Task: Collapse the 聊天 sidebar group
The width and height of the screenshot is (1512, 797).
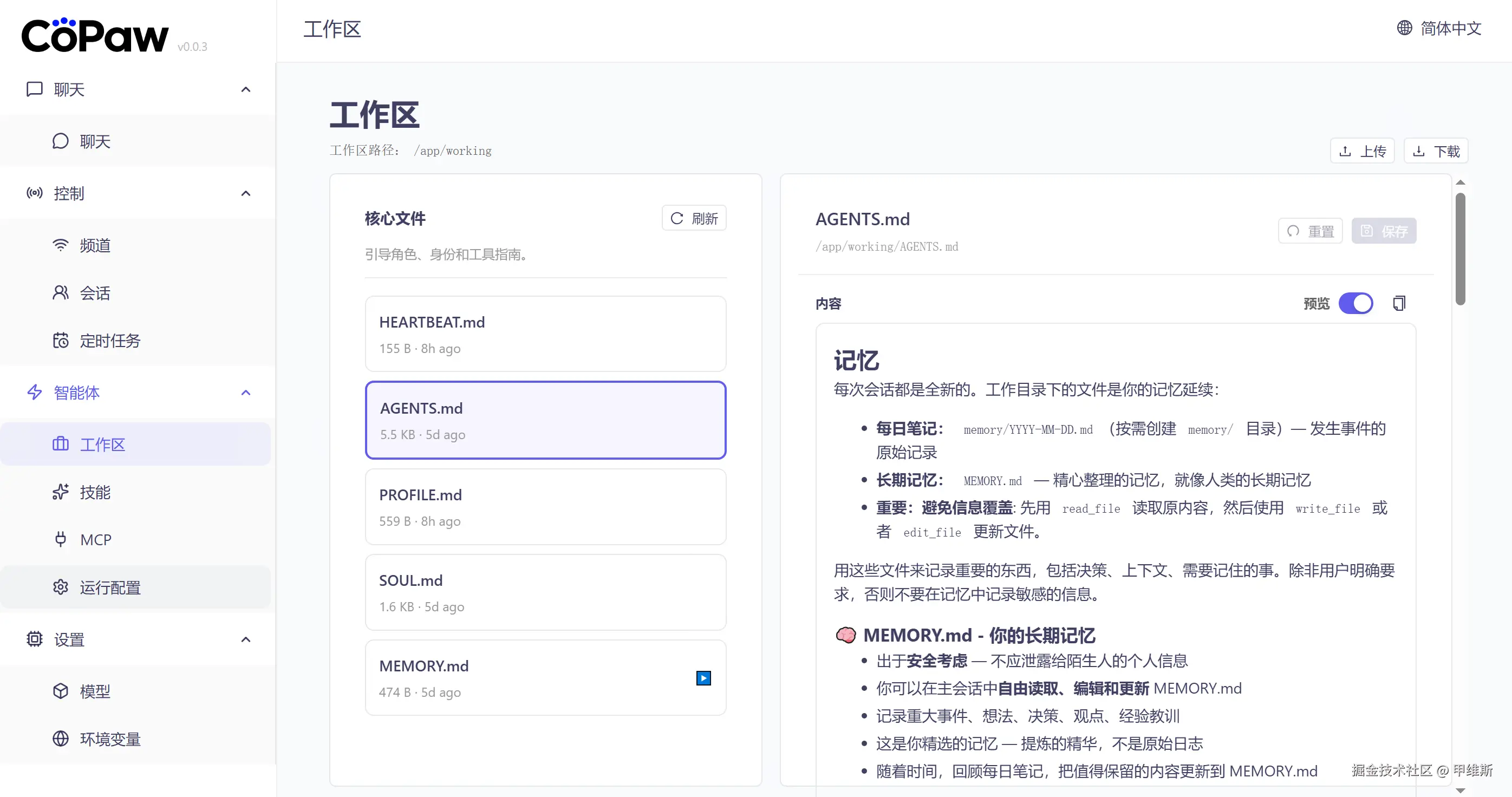Action: pos(246,89)
